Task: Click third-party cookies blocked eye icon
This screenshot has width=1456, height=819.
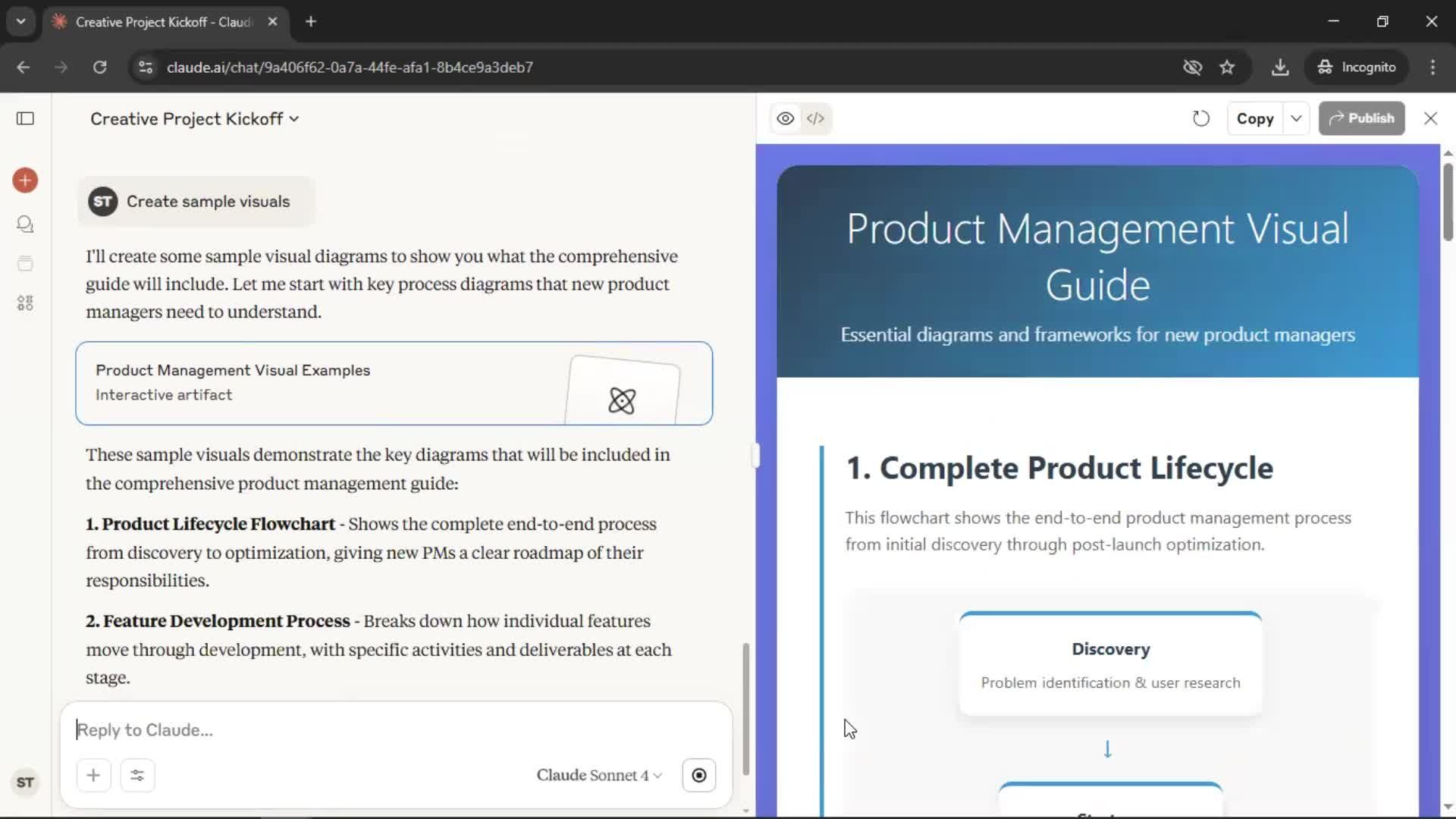Action: [1192, 67]
